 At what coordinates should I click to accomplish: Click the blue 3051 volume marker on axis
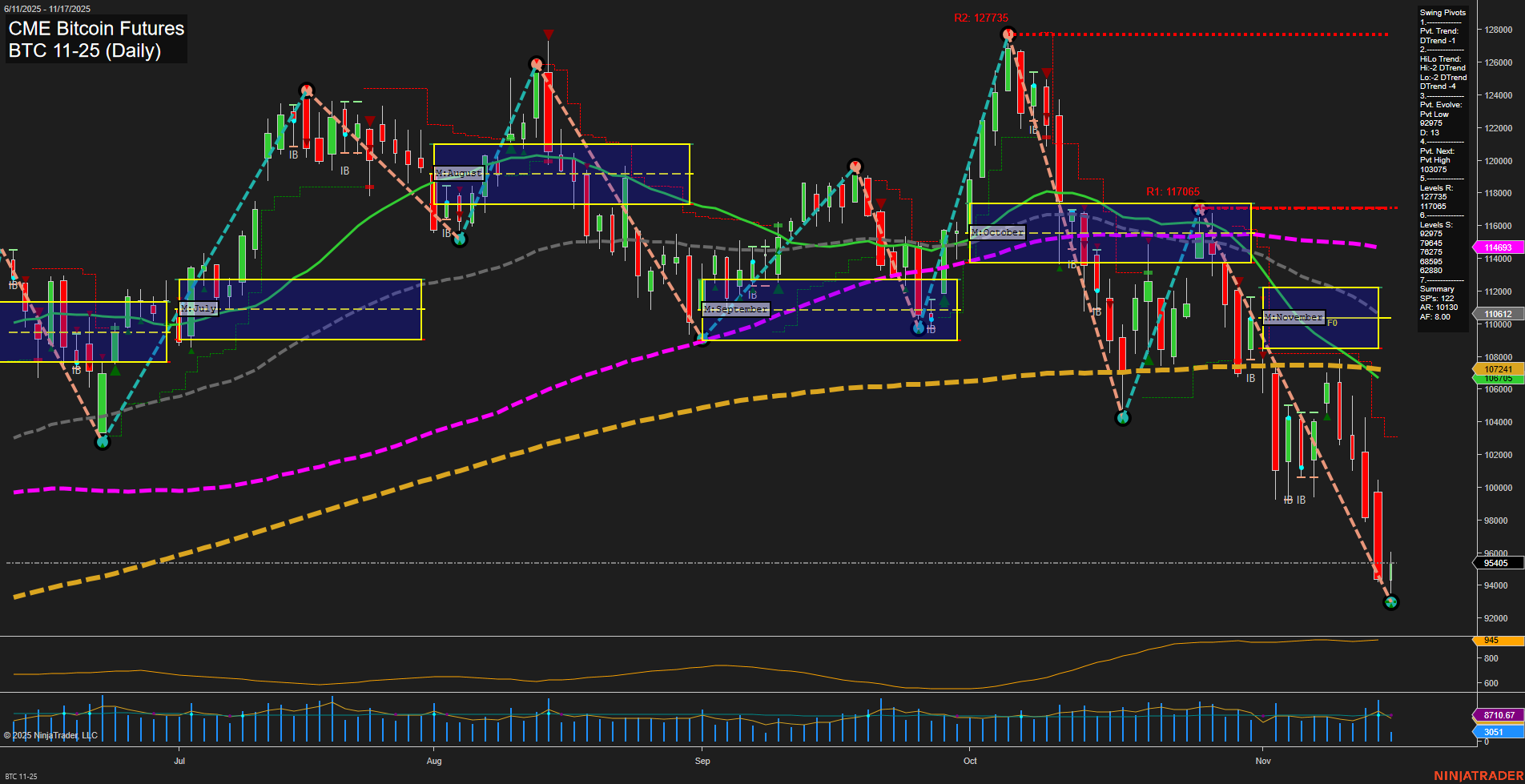[x=1493, y=732]
